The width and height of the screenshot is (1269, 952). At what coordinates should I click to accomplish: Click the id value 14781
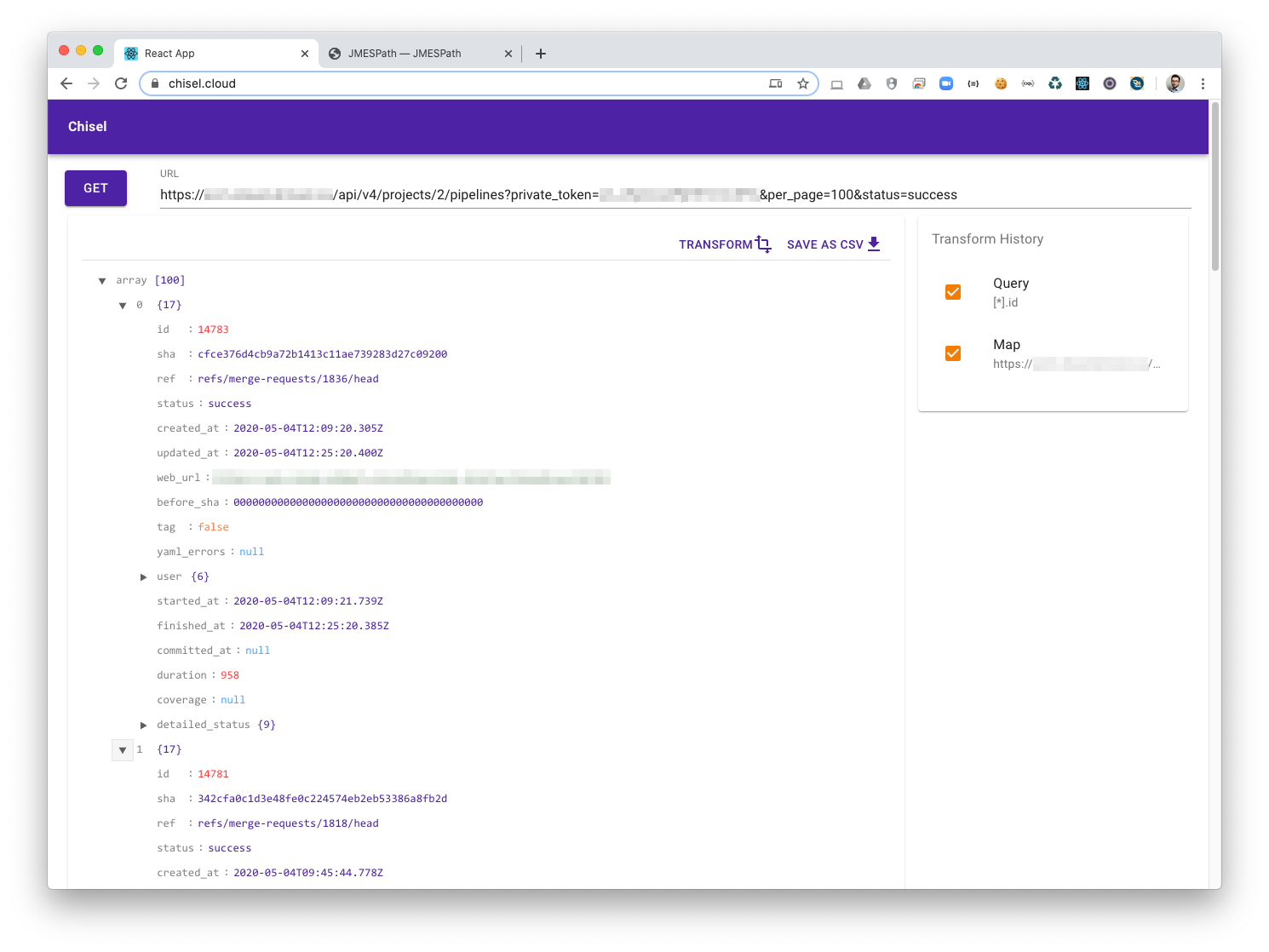[213, 774]
